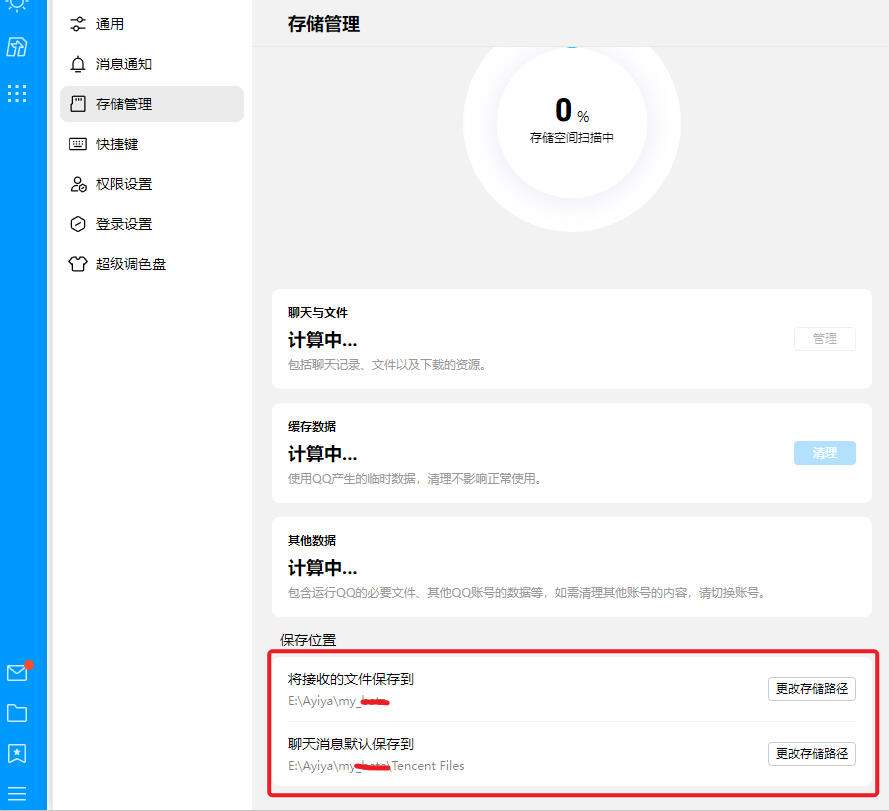Click the star bookmark favorites icon
Viewport: 889px width, 811px height.
pos(17,753)
